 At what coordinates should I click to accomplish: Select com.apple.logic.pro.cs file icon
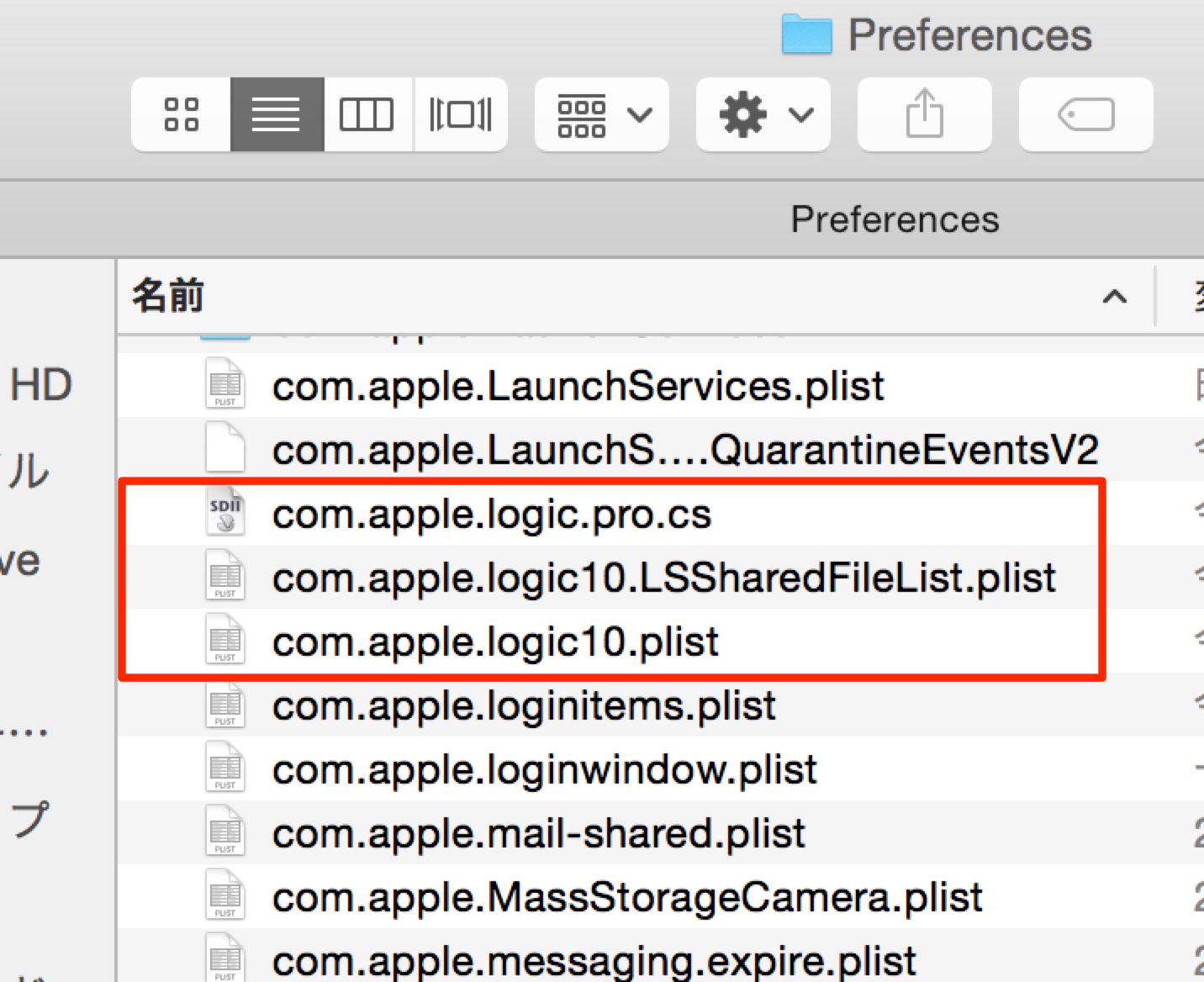tap(225, 513)
